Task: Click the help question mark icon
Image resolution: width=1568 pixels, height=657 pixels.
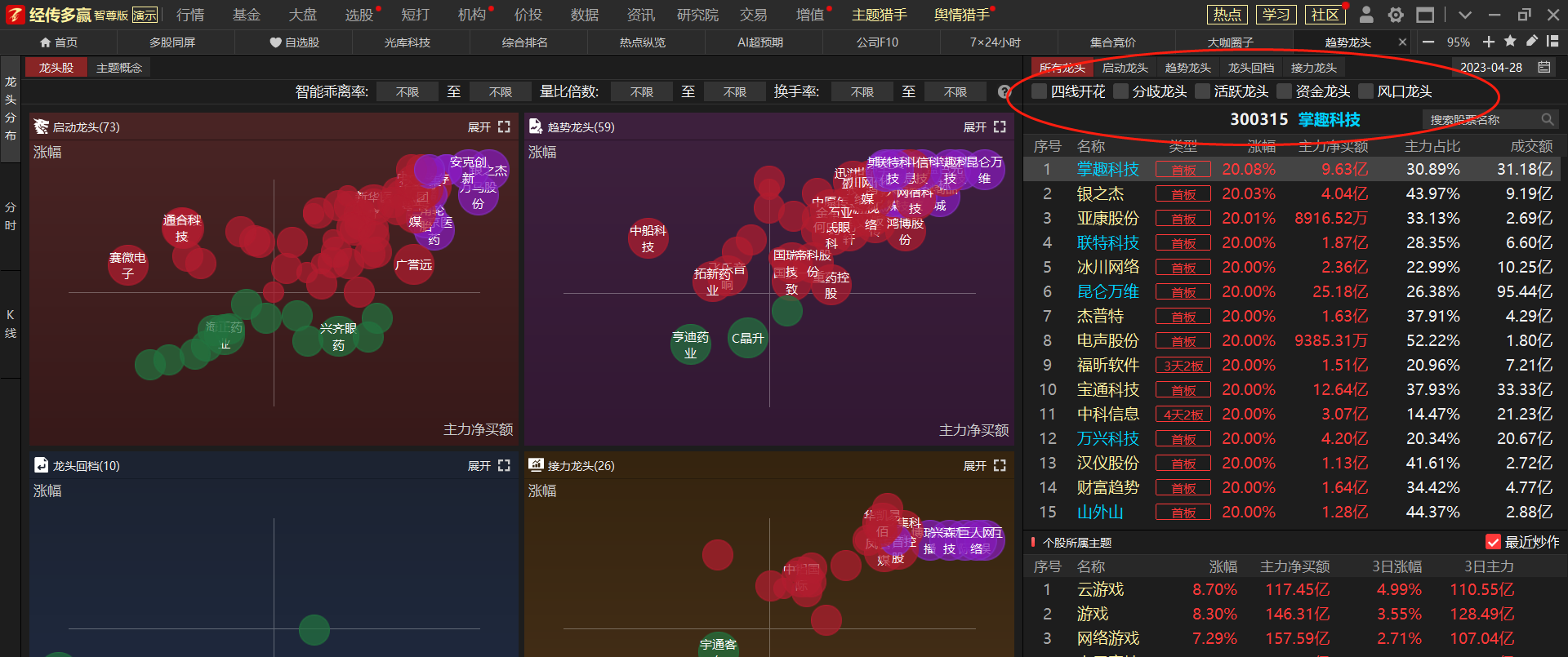Action: pyautogui.click(x=1004, y=92)
